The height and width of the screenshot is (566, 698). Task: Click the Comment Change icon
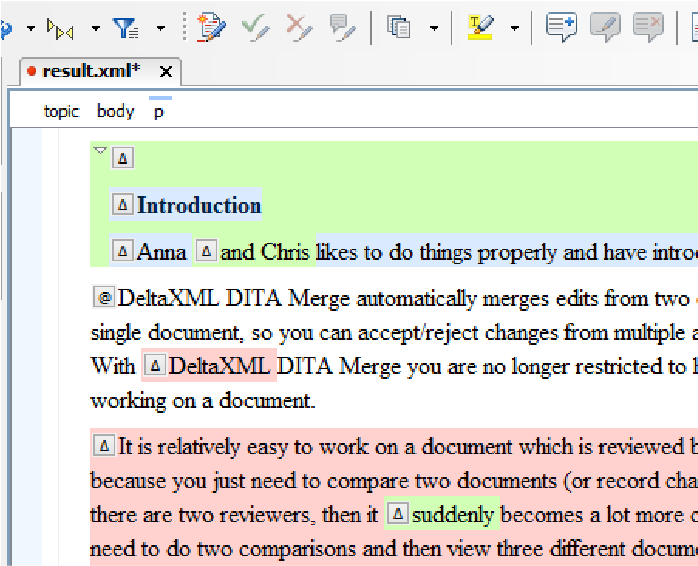point(342,27)
